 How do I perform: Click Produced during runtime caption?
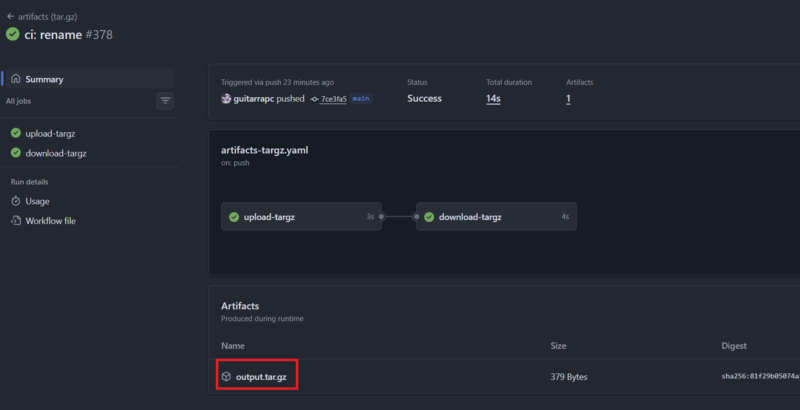coord(262,319)
